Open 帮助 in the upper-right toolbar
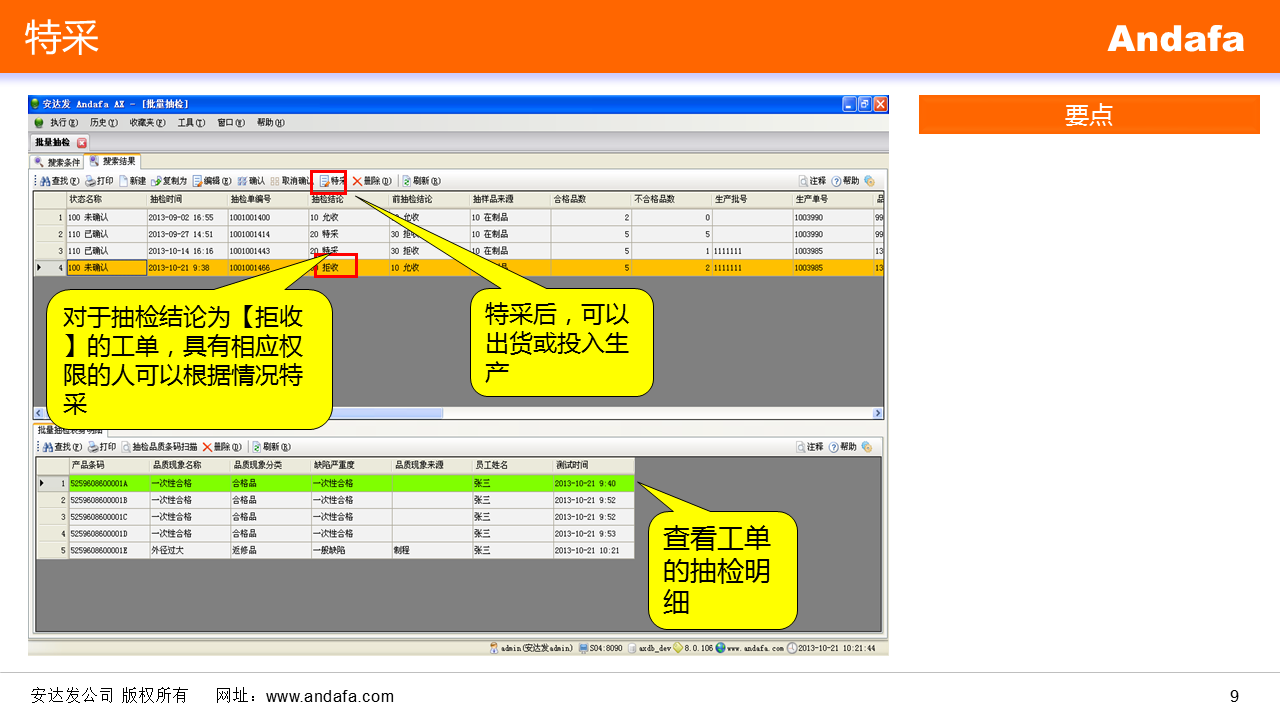This screenshot has height=720, width=1280. pos(845,181)
